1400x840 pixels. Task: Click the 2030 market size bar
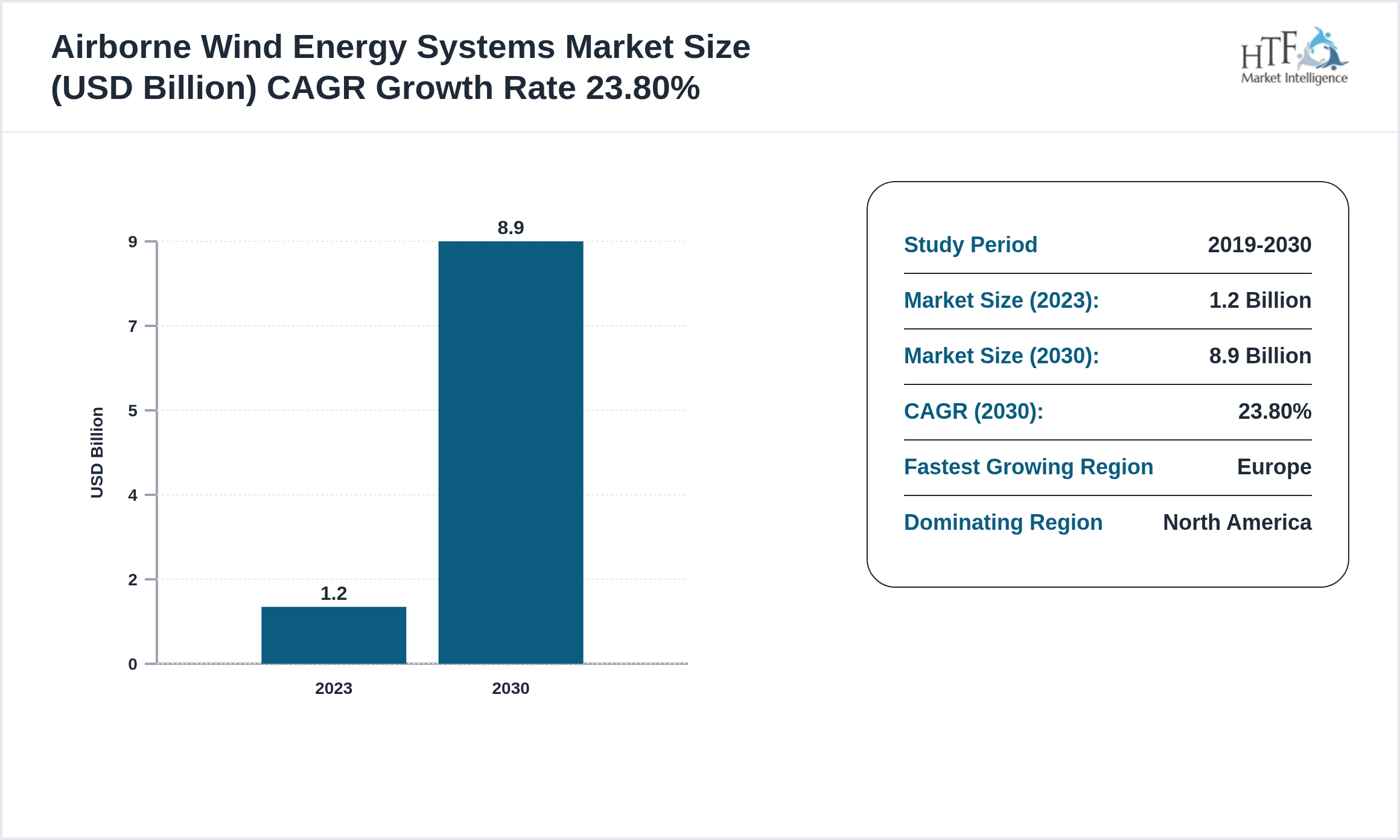click(x=511, y=453)
